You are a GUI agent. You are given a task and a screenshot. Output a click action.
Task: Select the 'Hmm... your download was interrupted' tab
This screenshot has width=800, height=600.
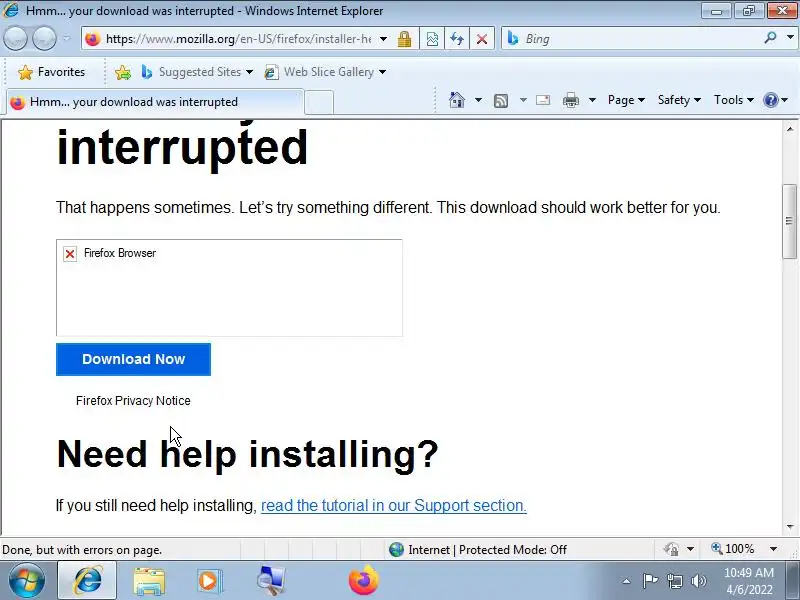pos(155,102)
